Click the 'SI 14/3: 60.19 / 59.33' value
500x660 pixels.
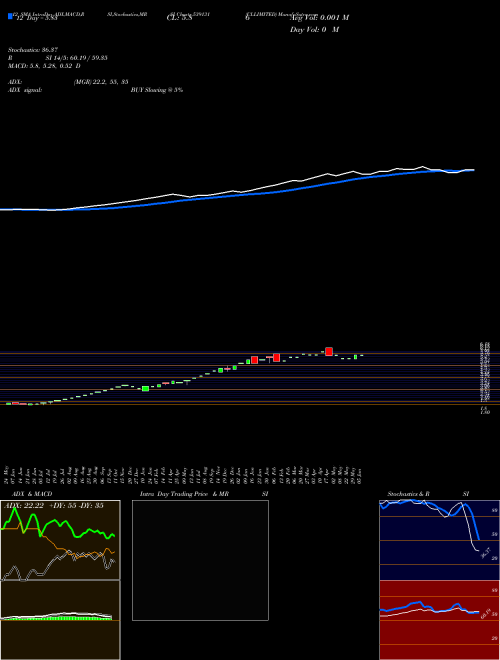coord(77,58)
